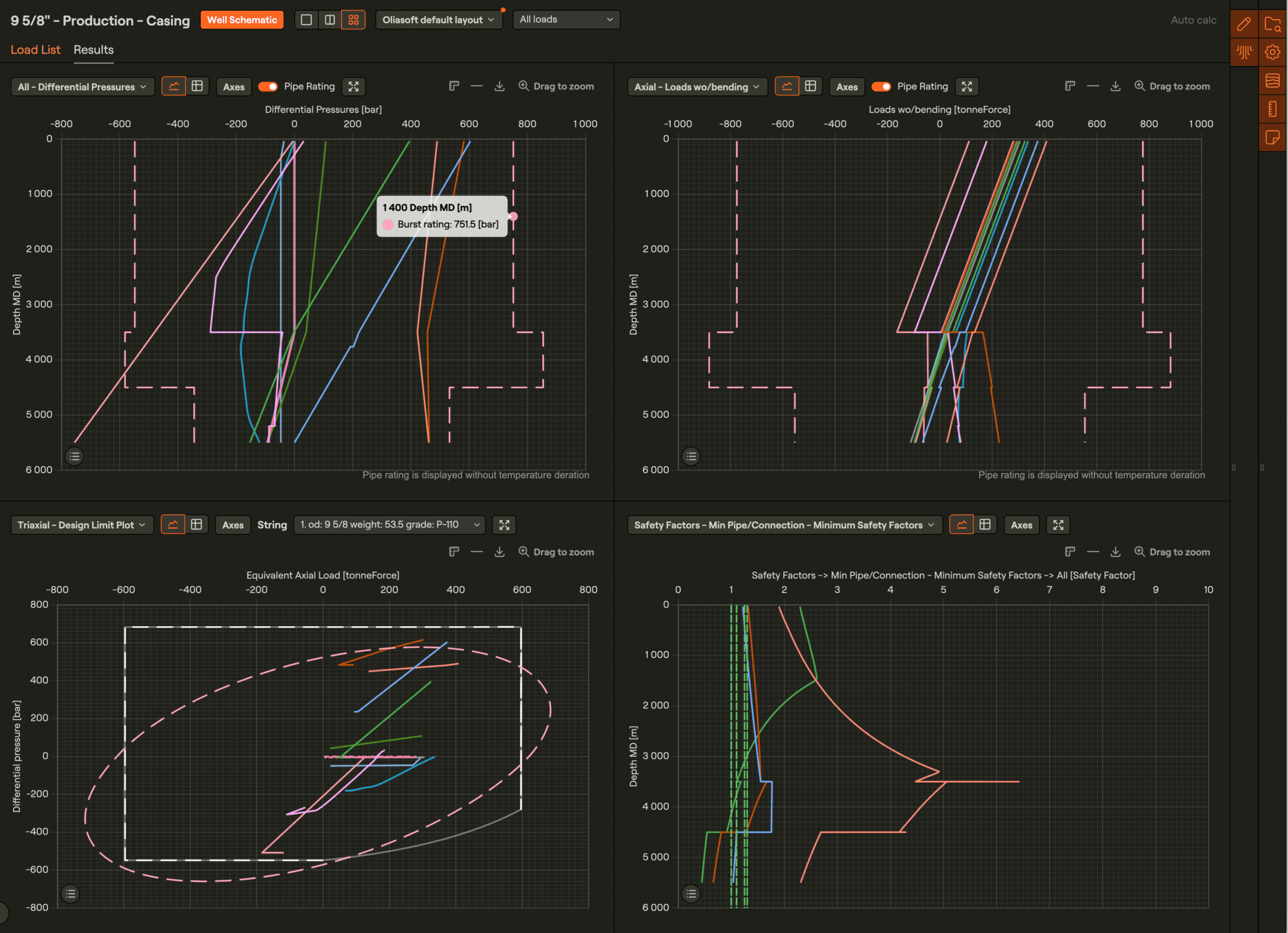Switch to the Results tab
This screenshot has height=933, width=1288.
click(x=94, y=50)
